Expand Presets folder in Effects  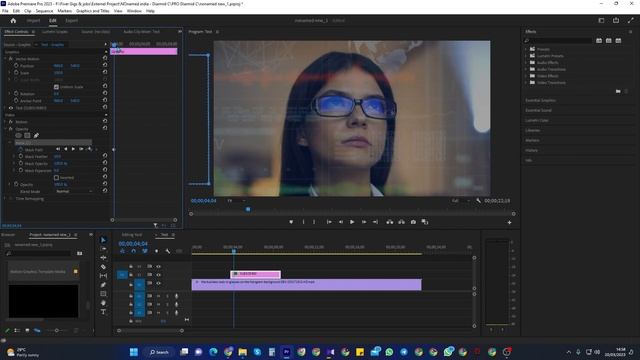[x=527, y=49]
